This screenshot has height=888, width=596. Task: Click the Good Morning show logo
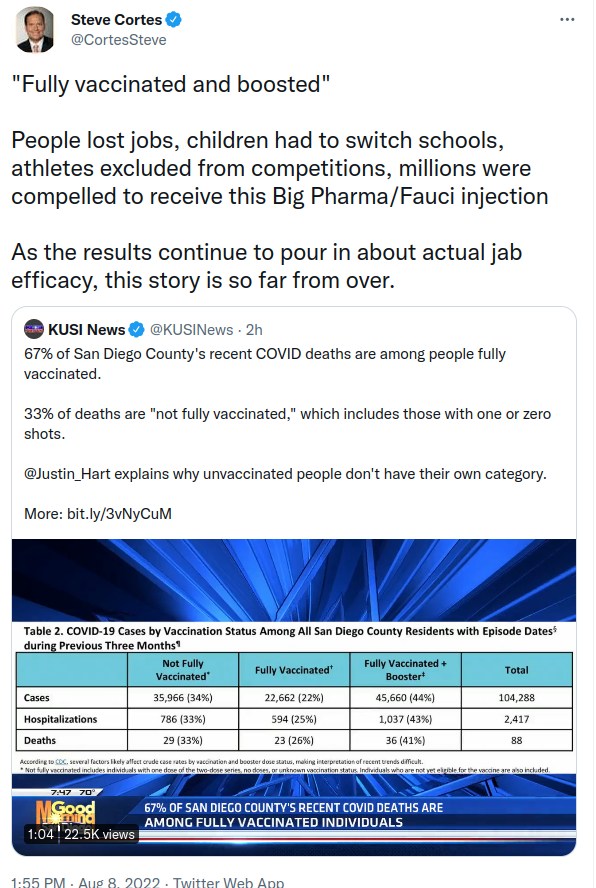tap(66, 812)
